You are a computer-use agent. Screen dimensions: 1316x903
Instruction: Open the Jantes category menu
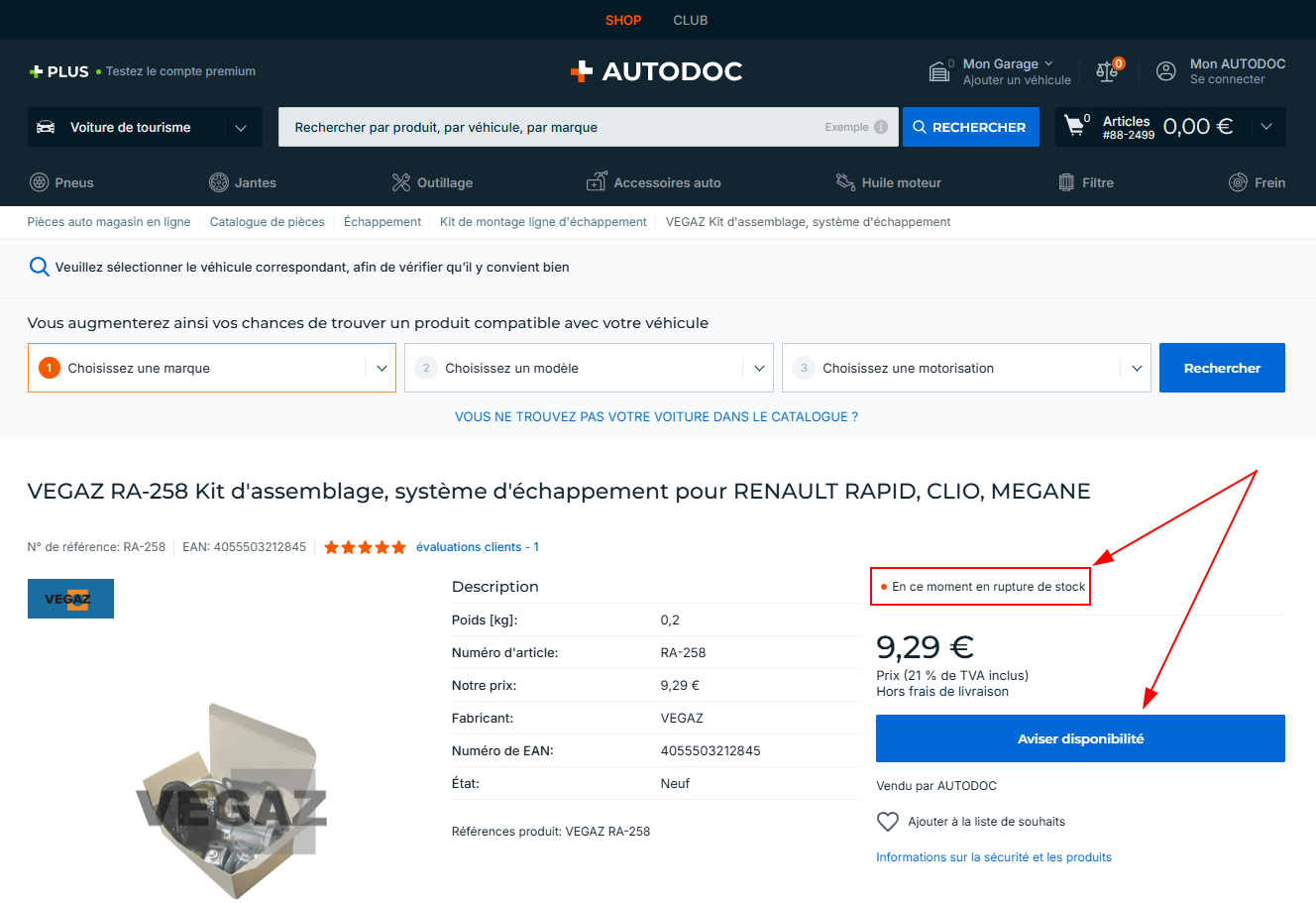click(x=243, y=182)
